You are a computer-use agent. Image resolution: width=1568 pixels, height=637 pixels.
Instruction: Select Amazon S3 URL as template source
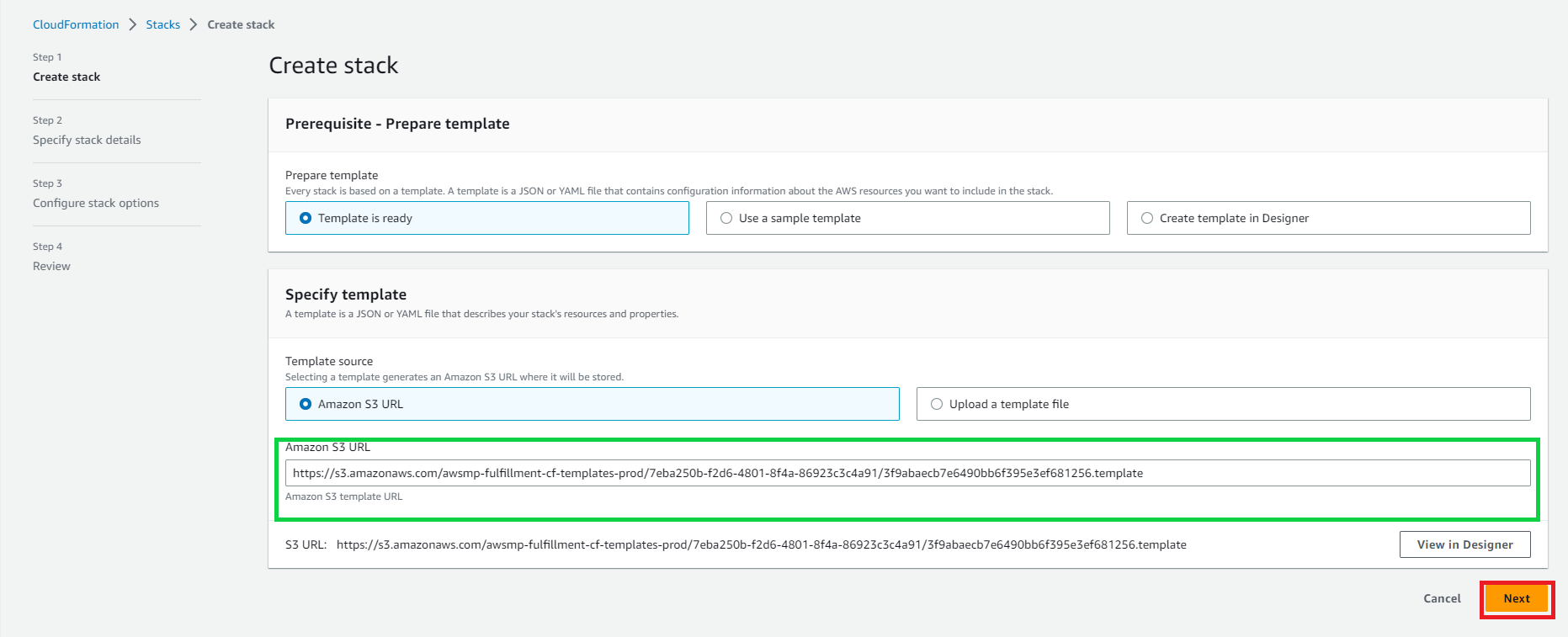point(592,404)
